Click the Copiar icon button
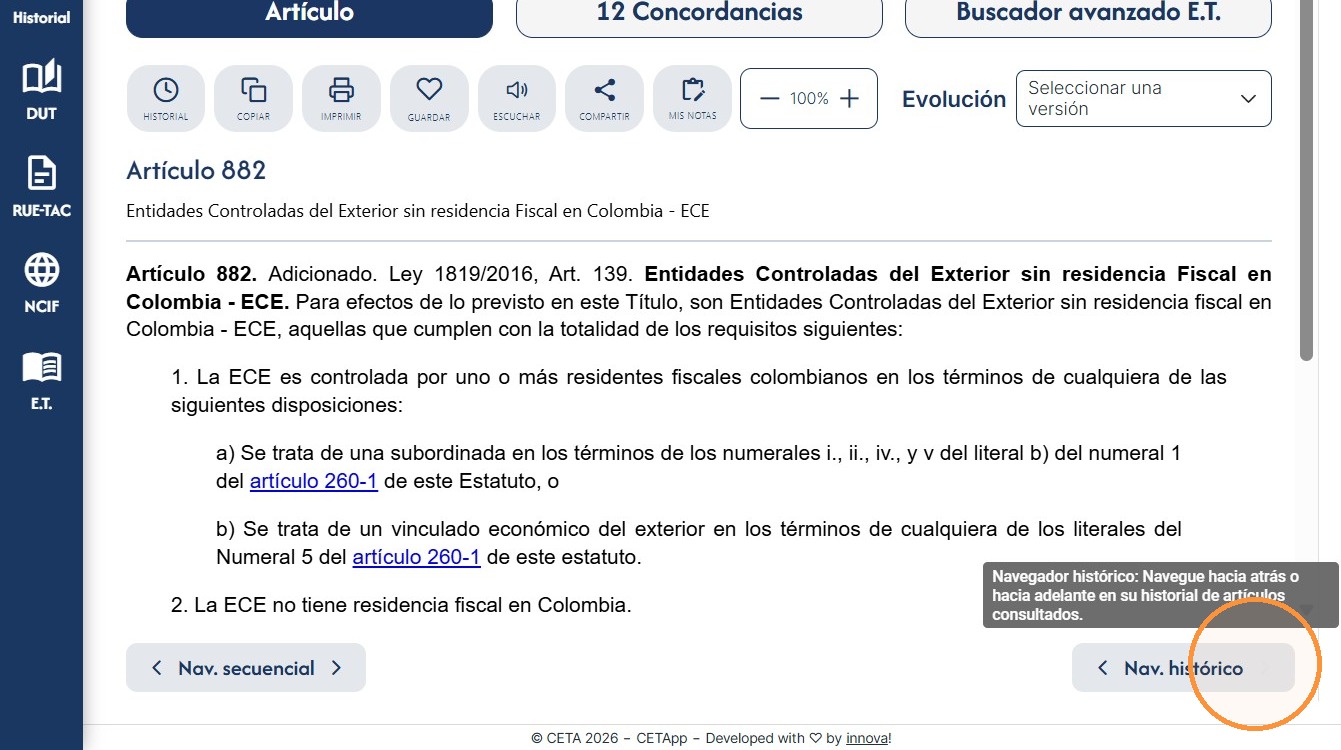The width and height of the screenshot is (1341, 750). (x=254, y=98)
